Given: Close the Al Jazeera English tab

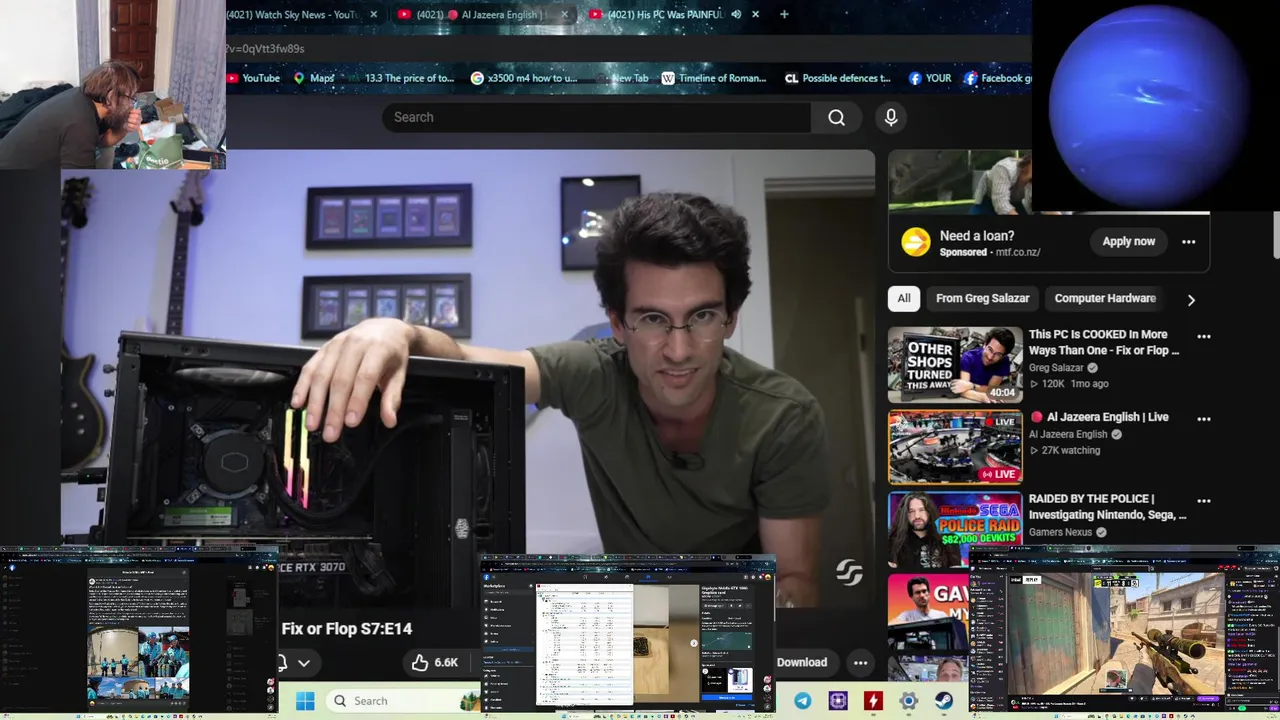Looking at the screenshot, I should 564,14.
